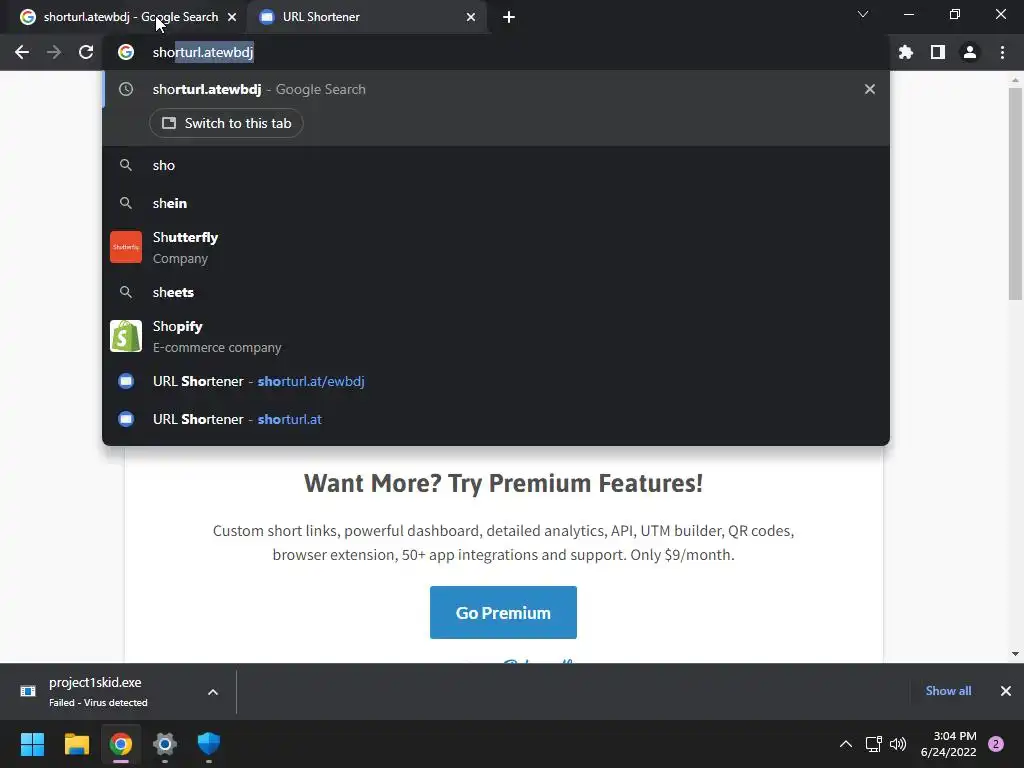
Task: Close the downloads bar
Action: pos(1006,691)
